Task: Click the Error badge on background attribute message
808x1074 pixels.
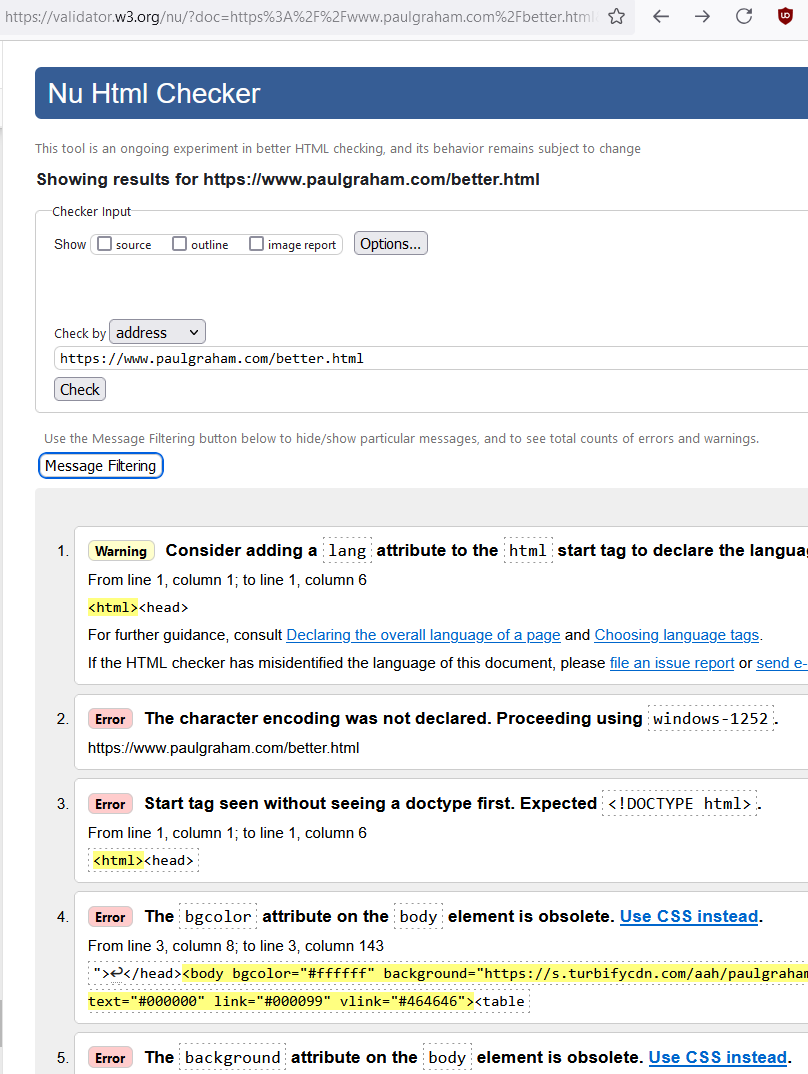Action: pos(110,1058)
